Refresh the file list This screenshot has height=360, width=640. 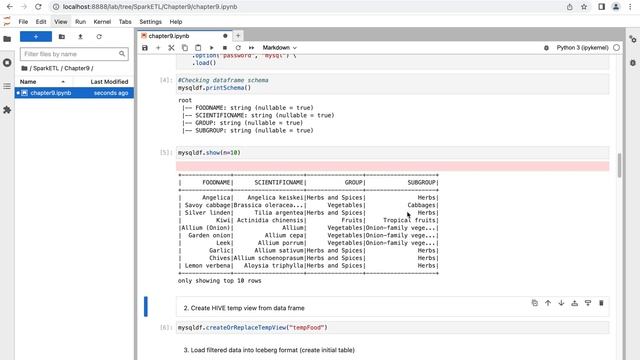point(99,37)
